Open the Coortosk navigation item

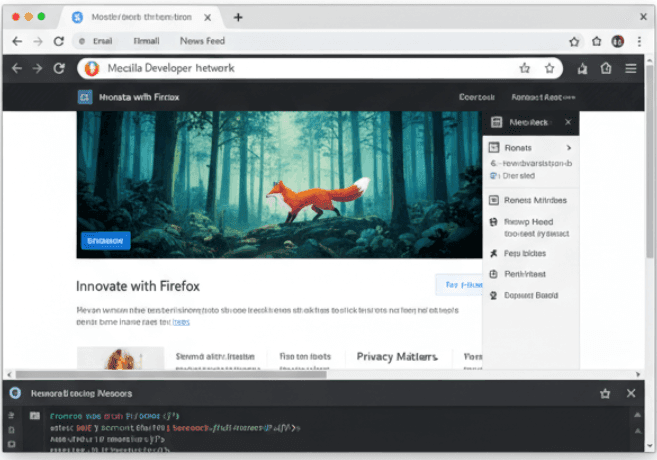pyautogui.click(x=477, y=97)
